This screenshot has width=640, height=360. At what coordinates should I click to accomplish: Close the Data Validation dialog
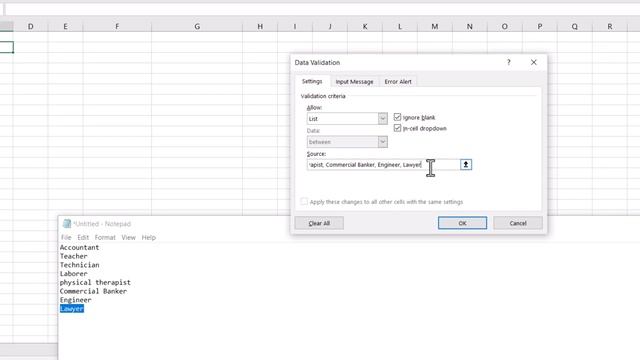(x=533, y=62)
